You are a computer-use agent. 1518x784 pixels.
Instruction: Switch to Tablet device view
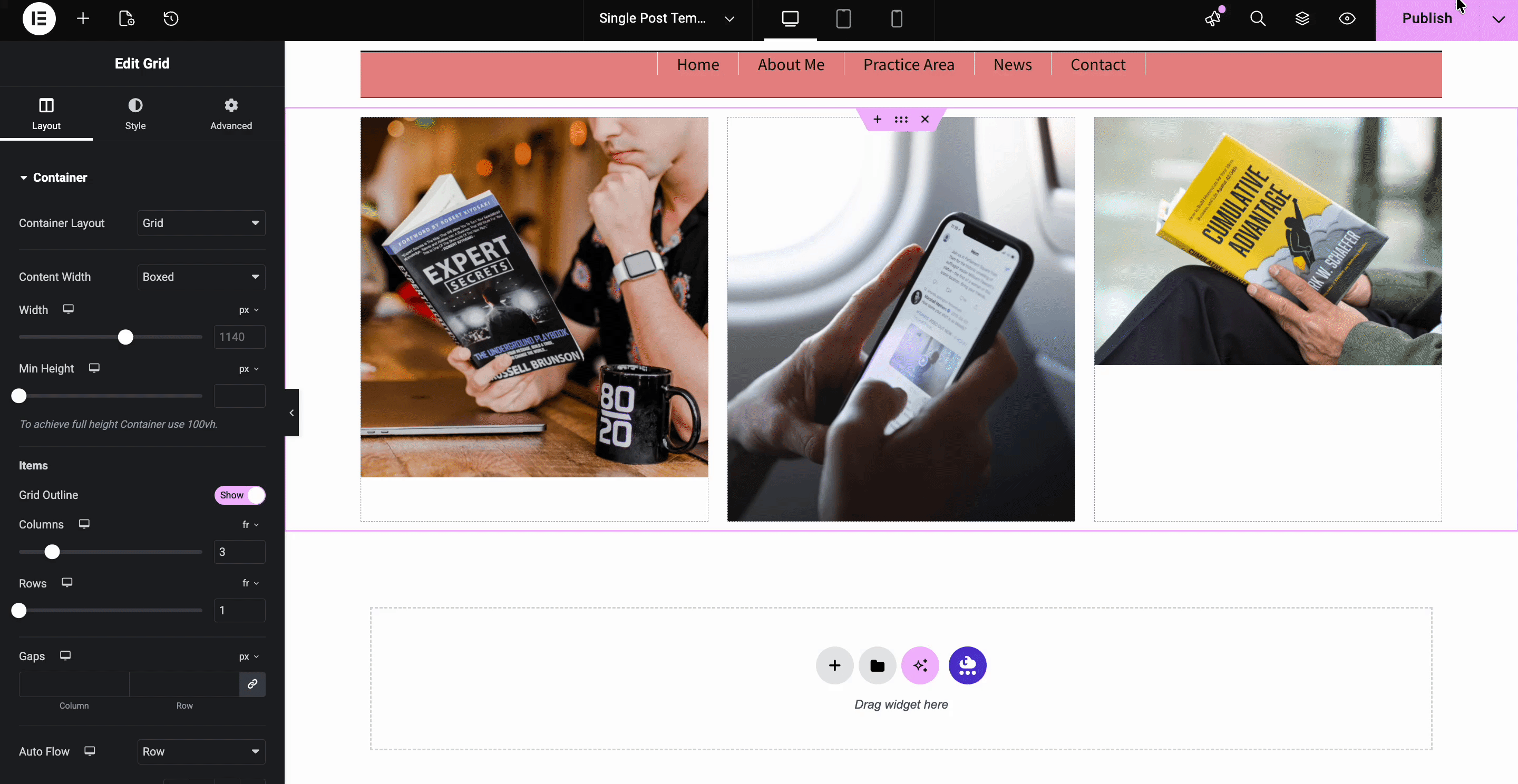843,19
